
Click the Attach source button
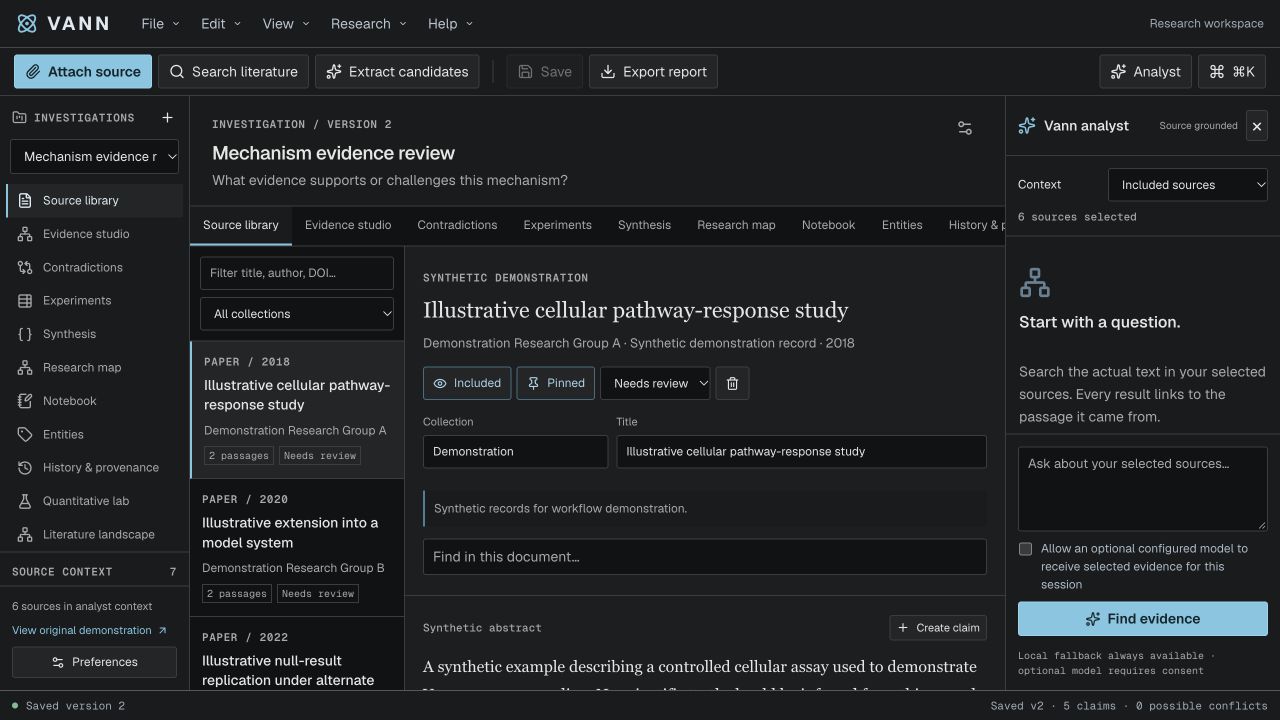(83, 72)
